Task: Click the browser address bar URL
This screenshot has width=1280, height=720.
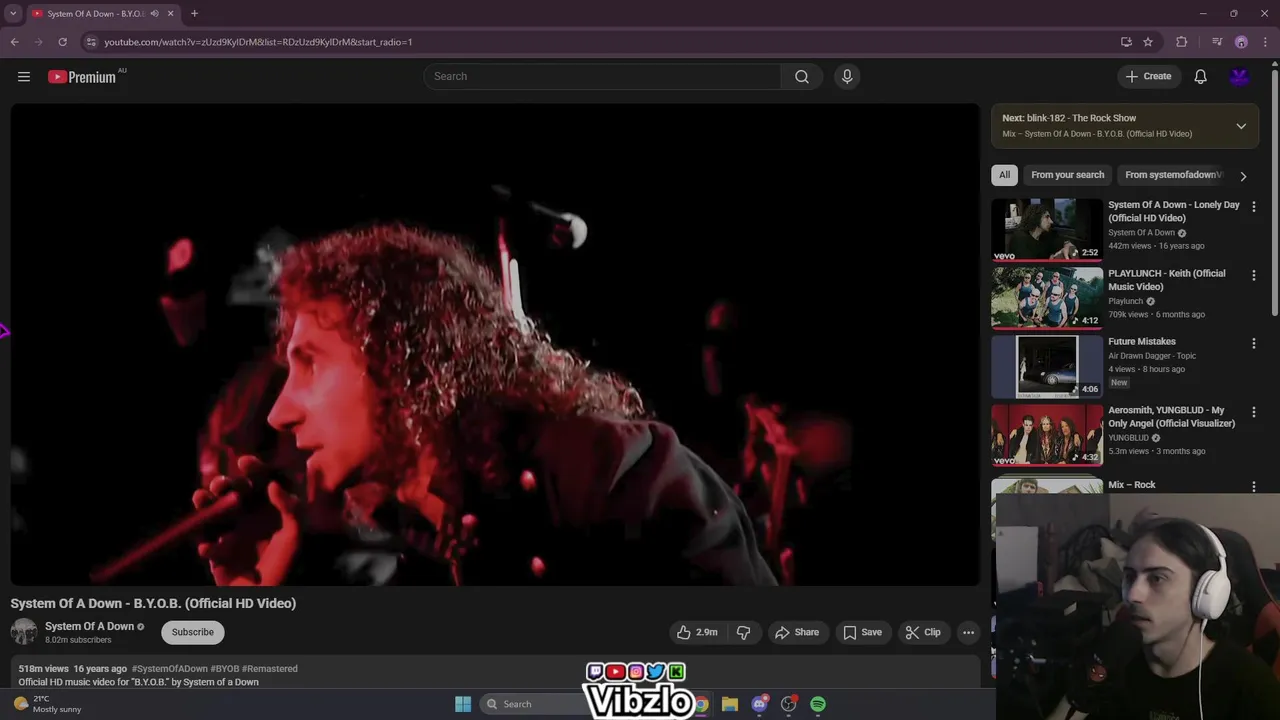Action: coord(258,42)
